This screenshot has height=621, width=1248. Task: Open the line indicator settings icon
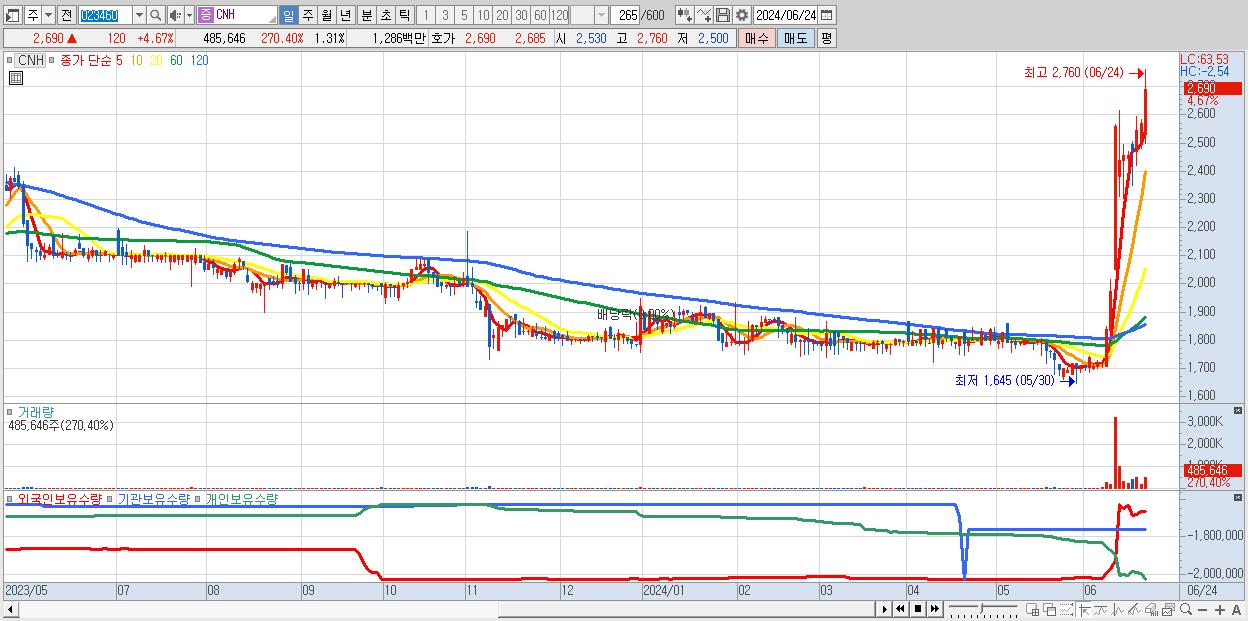tap(704, 15)
